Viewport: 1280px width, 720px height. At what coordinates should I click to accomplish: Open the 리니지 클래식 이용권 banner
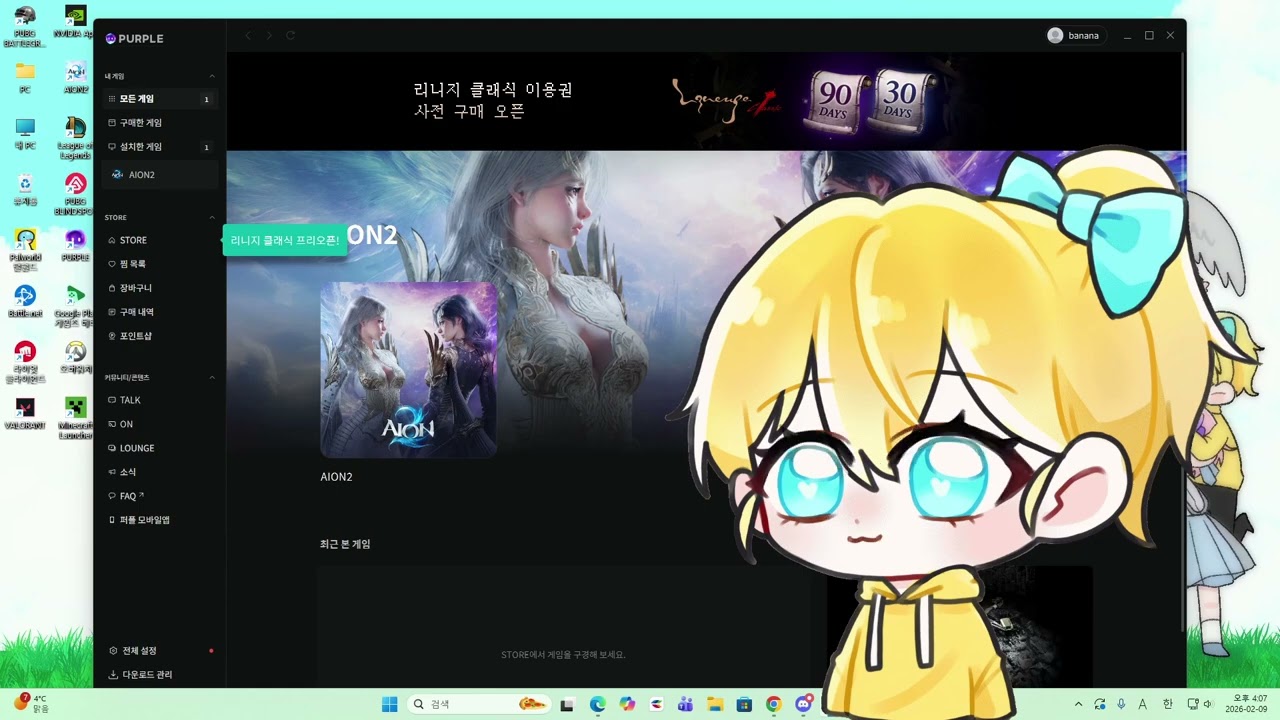[705, 101]
